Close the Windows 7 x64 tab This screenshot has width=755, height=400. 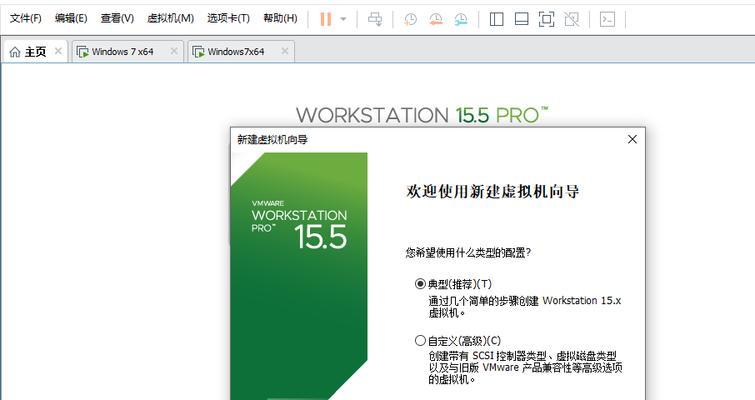(174, 51)
